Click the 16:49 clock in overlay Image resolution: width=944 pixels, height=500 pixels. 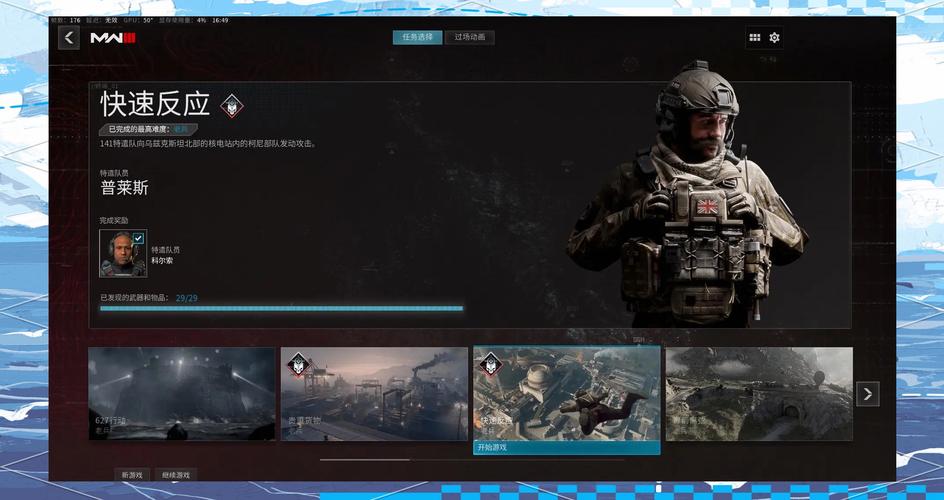pyautogui.click(x=220, y=20)
